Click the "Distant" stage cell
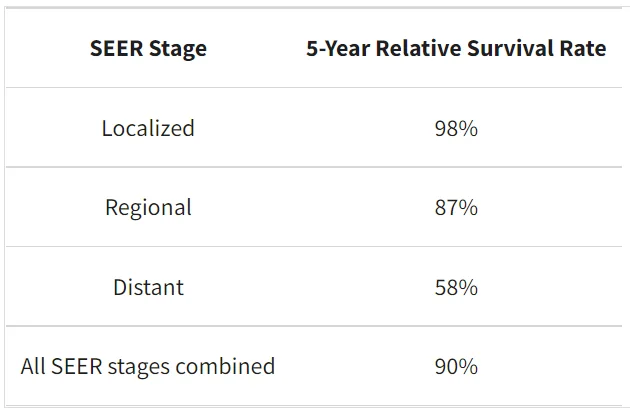The height and width of the screenshot is (411, 630). click(148, 287)
